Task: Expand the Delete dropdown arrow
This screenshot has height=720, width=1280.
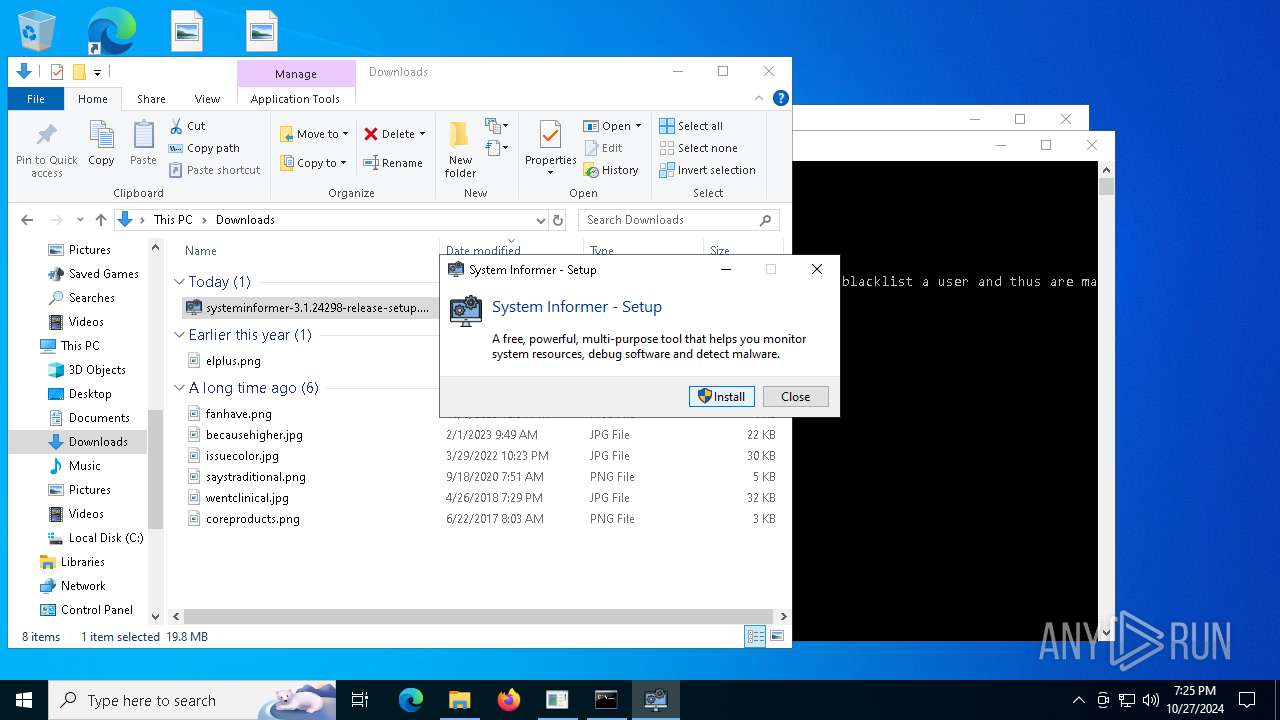Action: tap(422, 134)
